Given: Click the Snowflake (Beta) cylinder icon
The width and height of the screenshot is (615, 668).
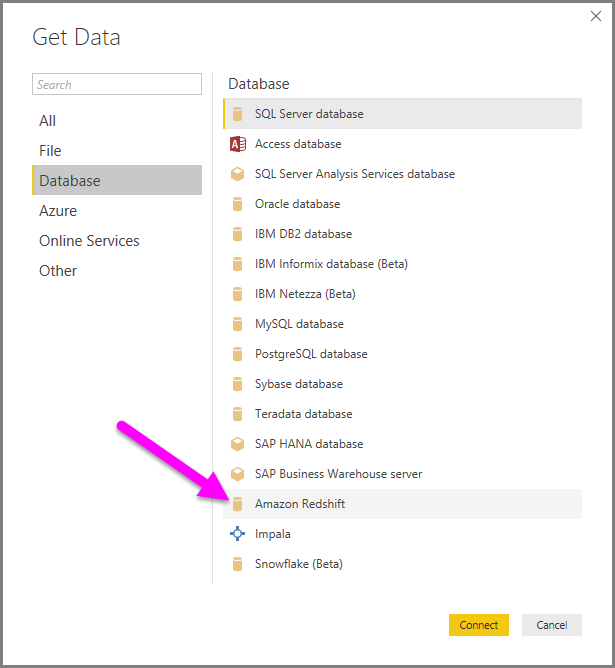Looking at the screenshot, I should 238,564.
